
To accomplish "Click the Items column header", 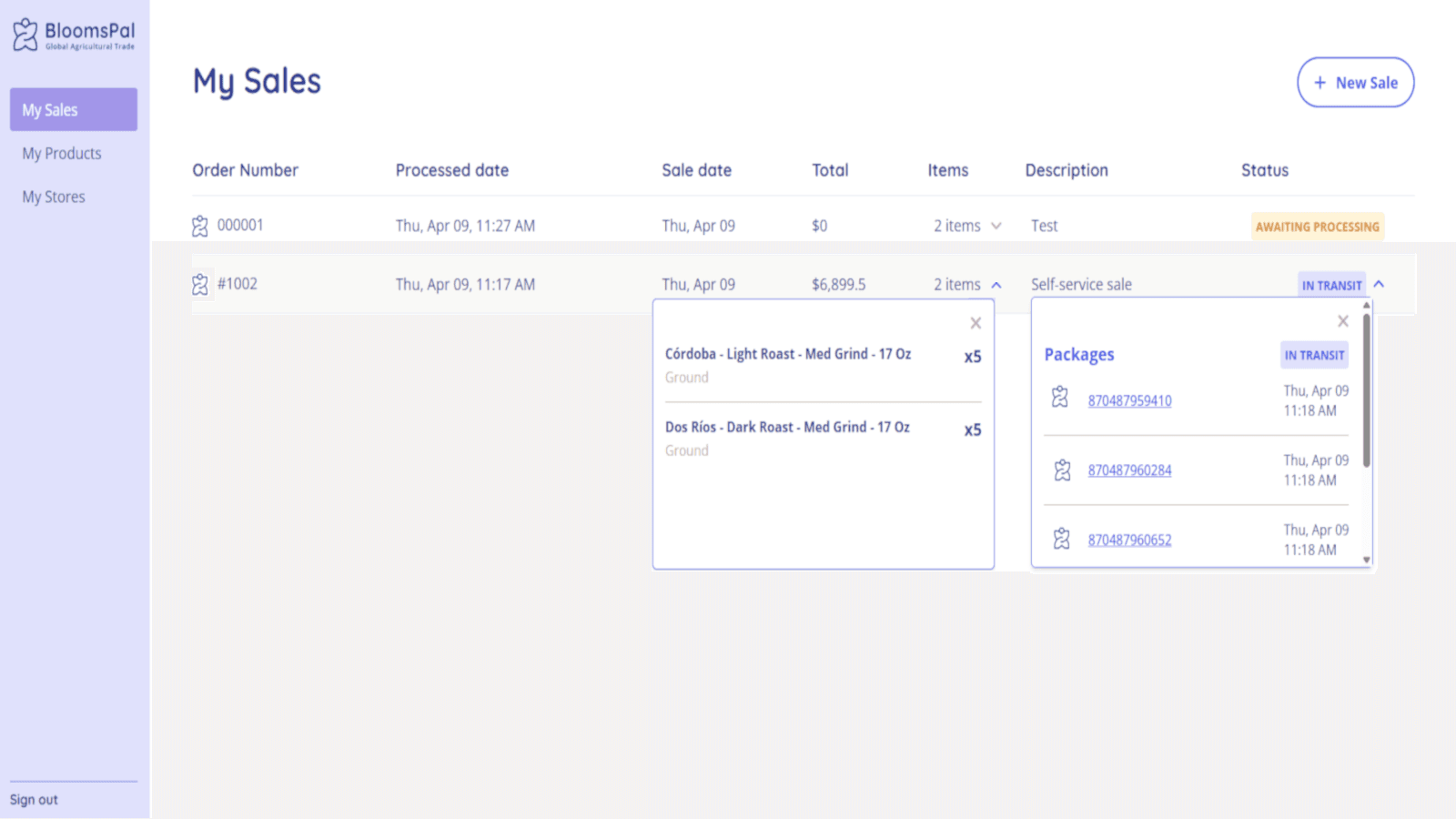I will 948,170.
